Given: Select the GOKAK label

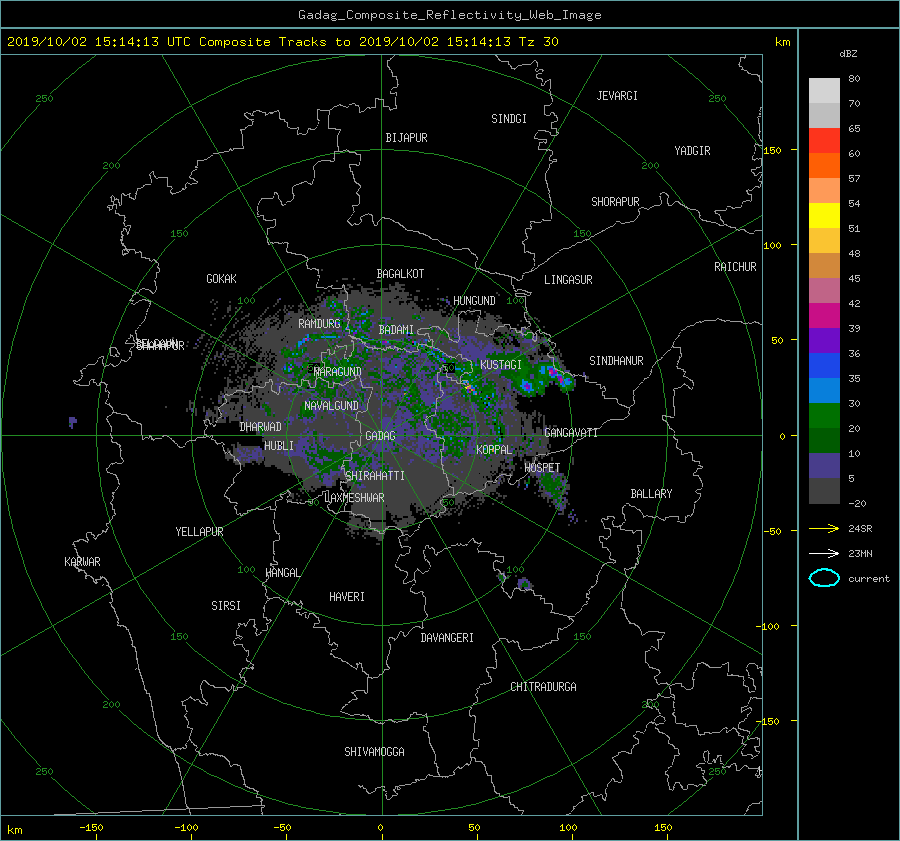Looking at the screenshot, I should pos(221,278).
